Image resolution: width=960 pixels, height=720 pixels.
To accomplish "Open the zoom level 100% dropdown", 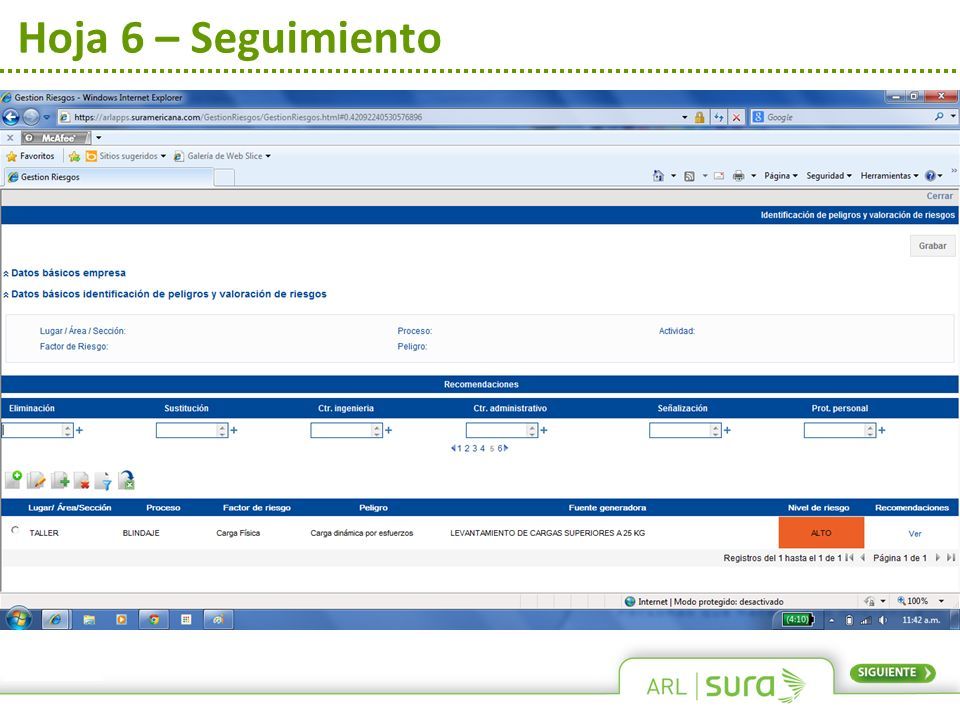I will point(942,601).
